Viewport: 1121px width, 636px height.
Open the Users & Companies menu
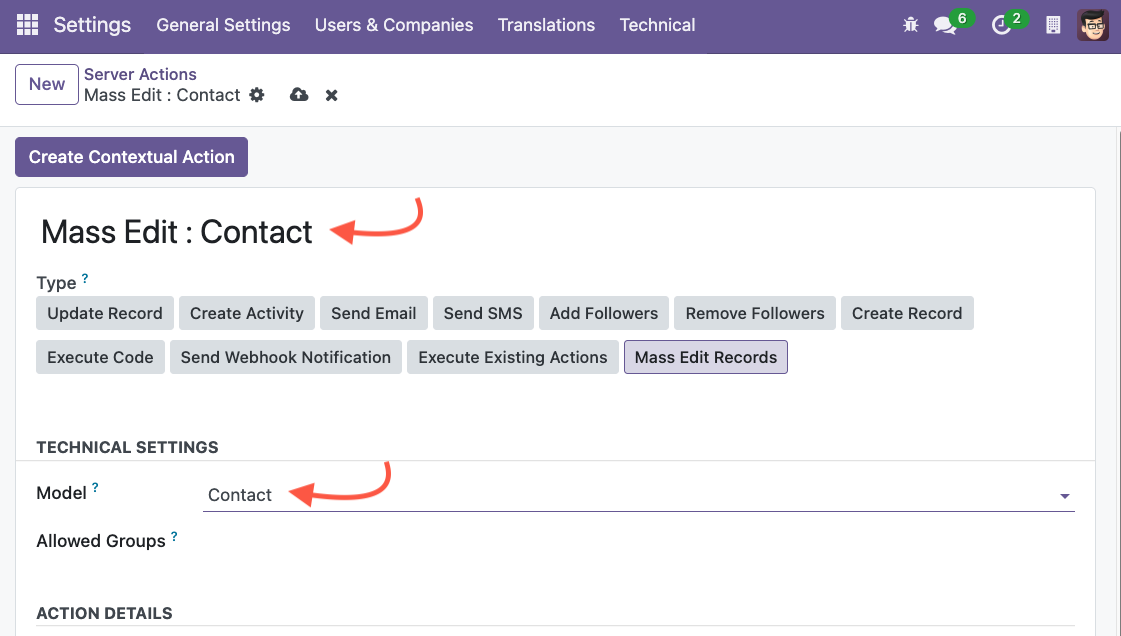click(394, 25)
